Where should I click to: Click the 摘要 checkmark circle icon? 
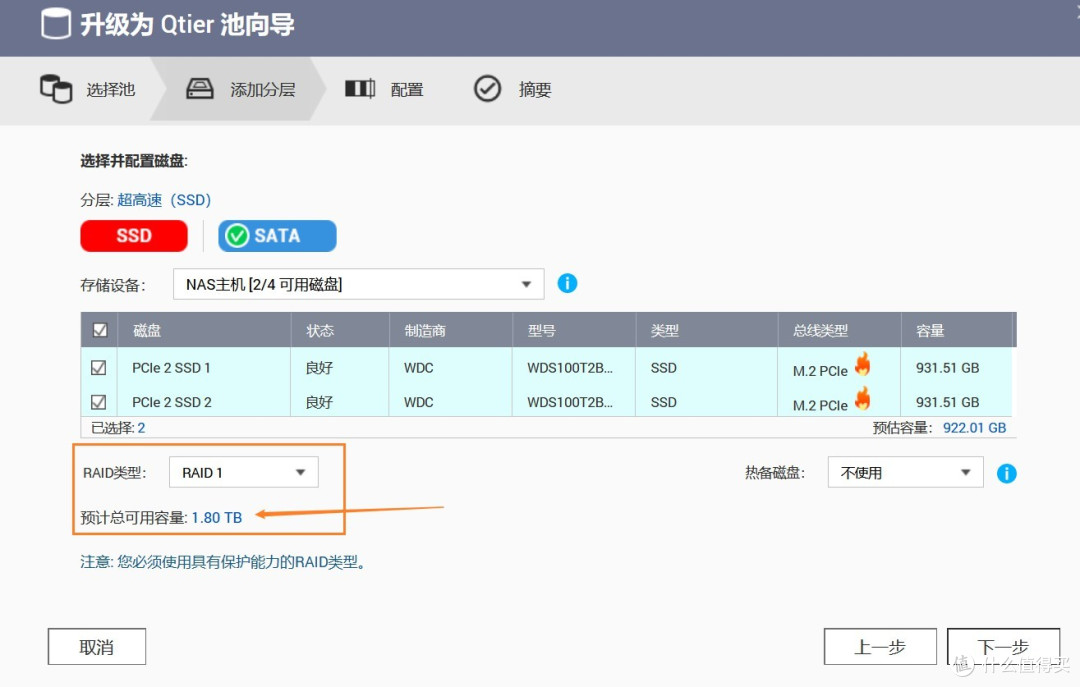coord(488,89)
